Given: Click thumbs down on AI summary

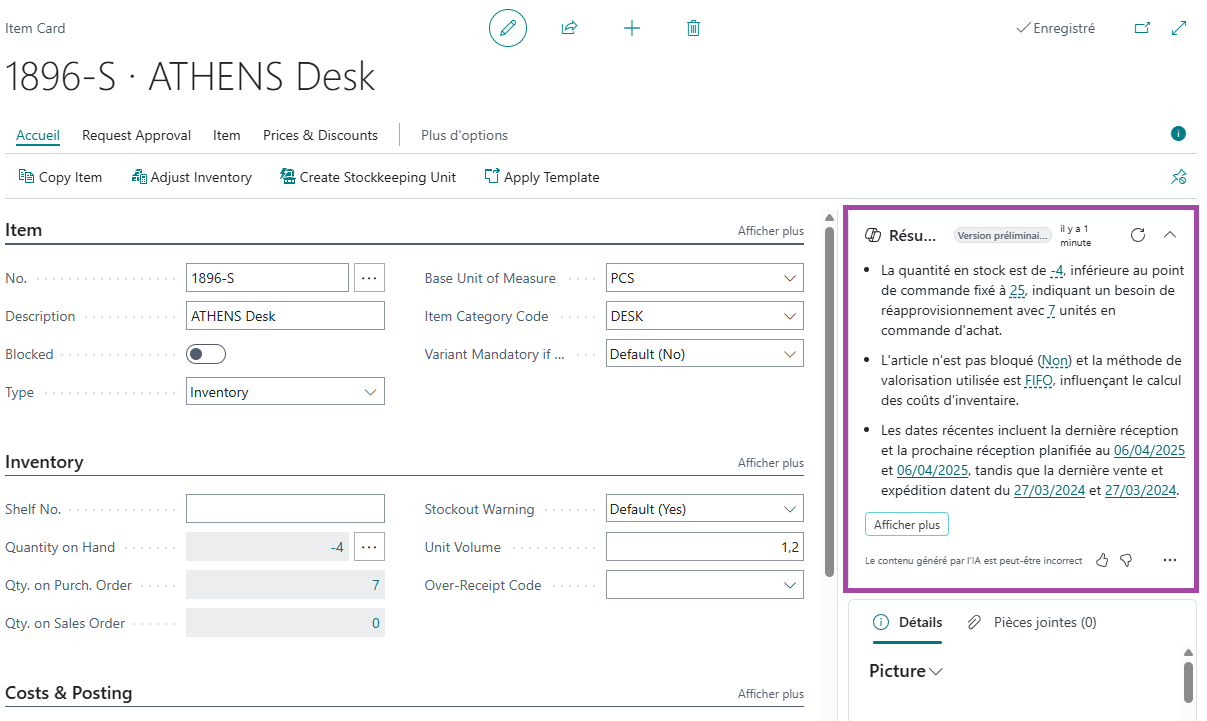Looking at the screenshot, I should click(x=1125, y=560).
